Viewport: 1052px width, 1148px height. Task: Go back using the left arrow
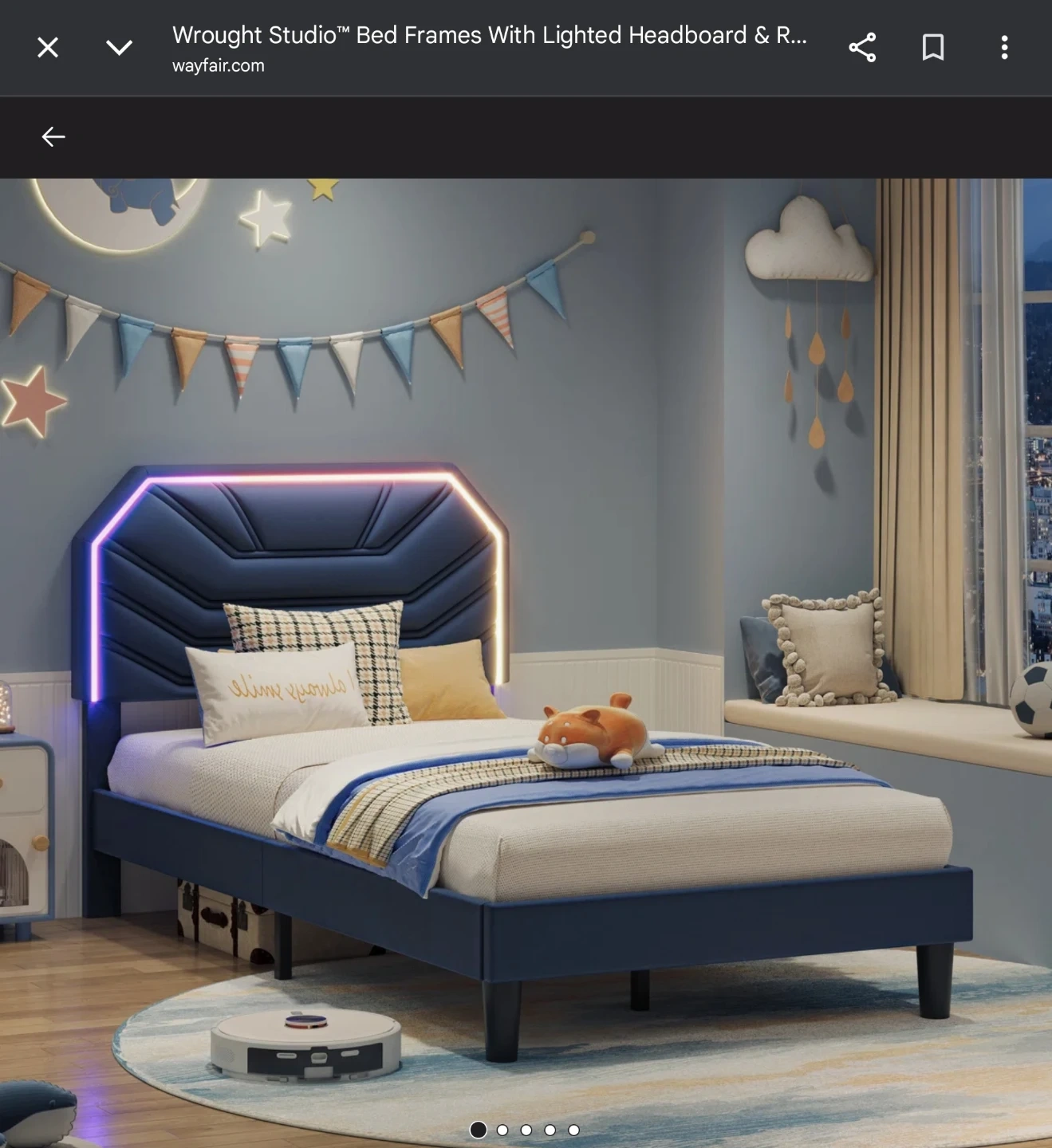[x=53, y=137]
